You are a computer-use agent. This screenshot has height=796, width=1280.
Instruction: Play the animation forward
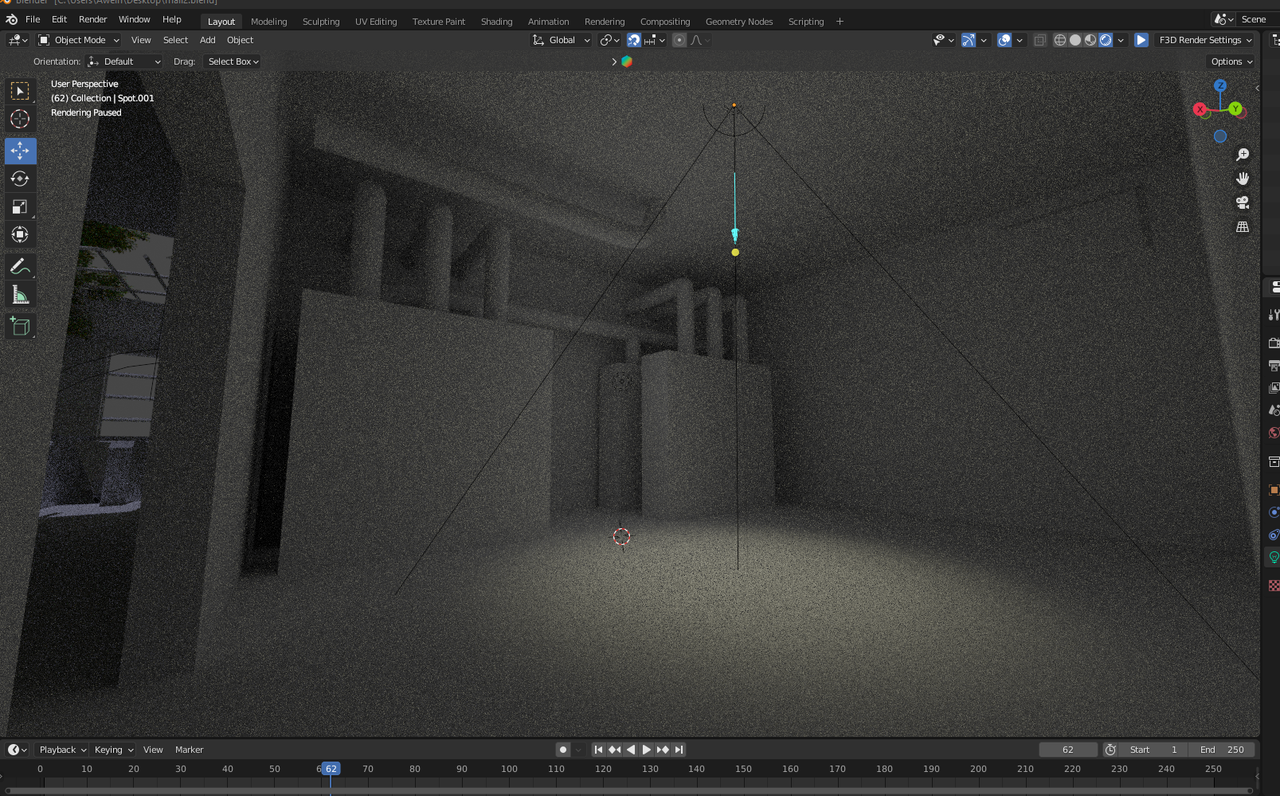coord(647,749)
